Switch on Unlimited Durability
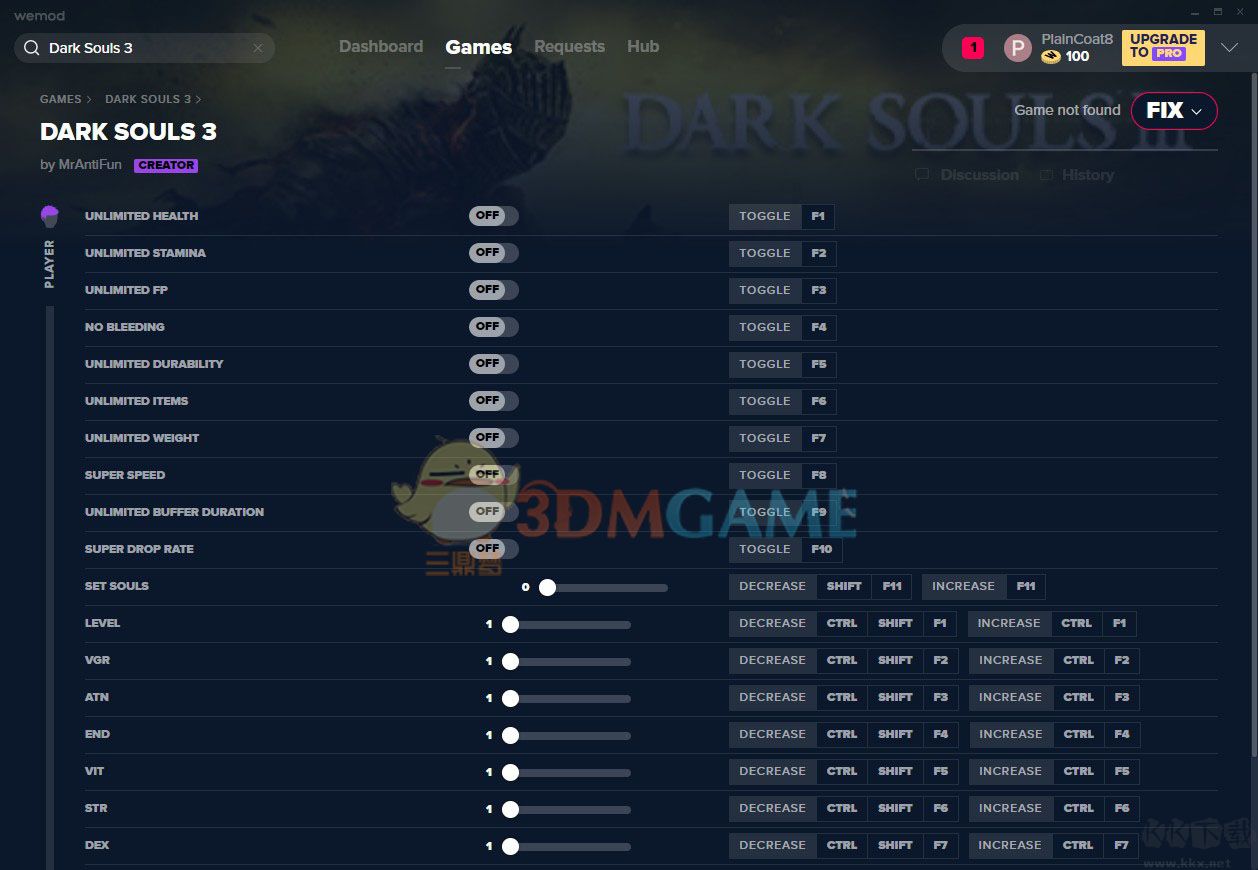 [494, 364]
